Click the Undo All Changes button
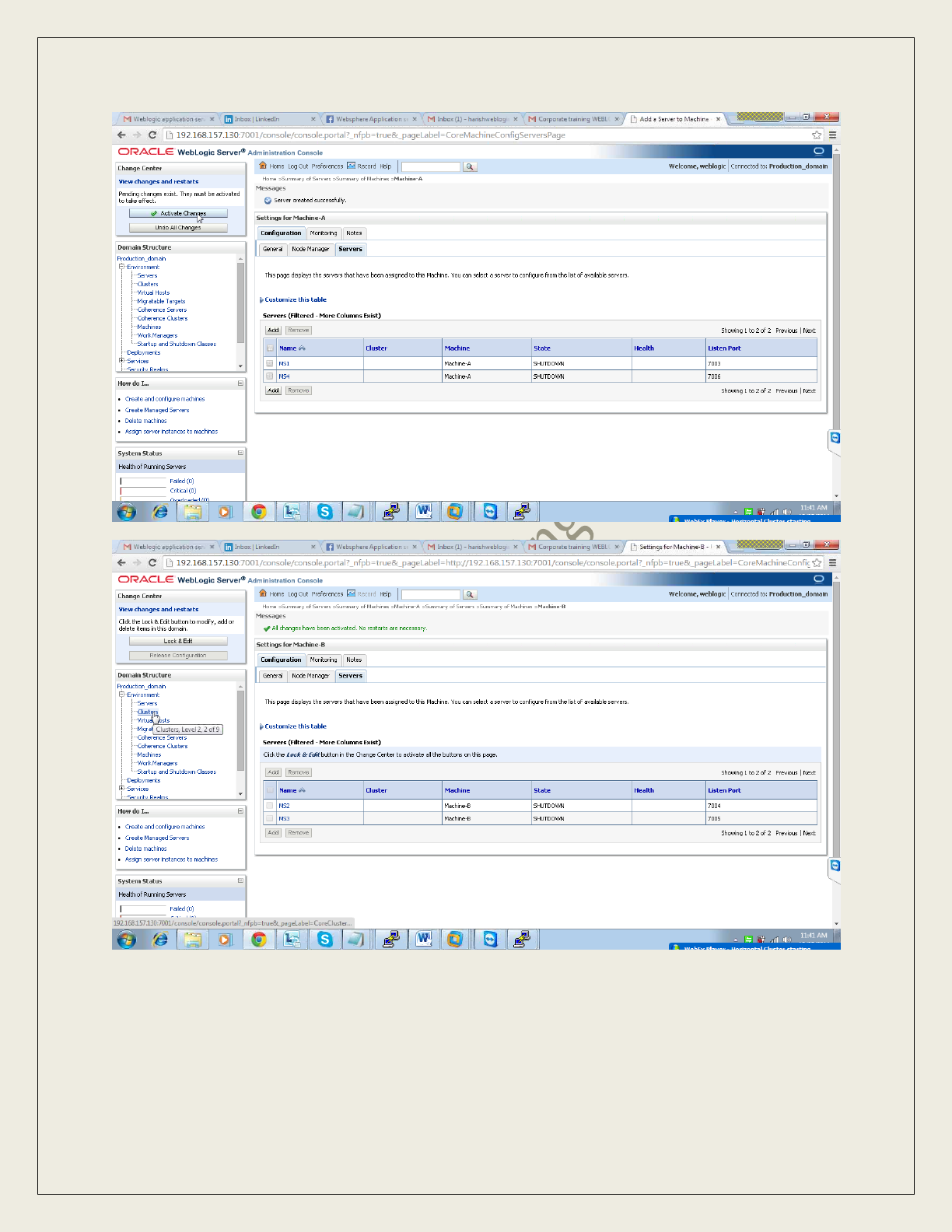The width and height of the screenshot is (952, 1232). (x=178, y=228)
